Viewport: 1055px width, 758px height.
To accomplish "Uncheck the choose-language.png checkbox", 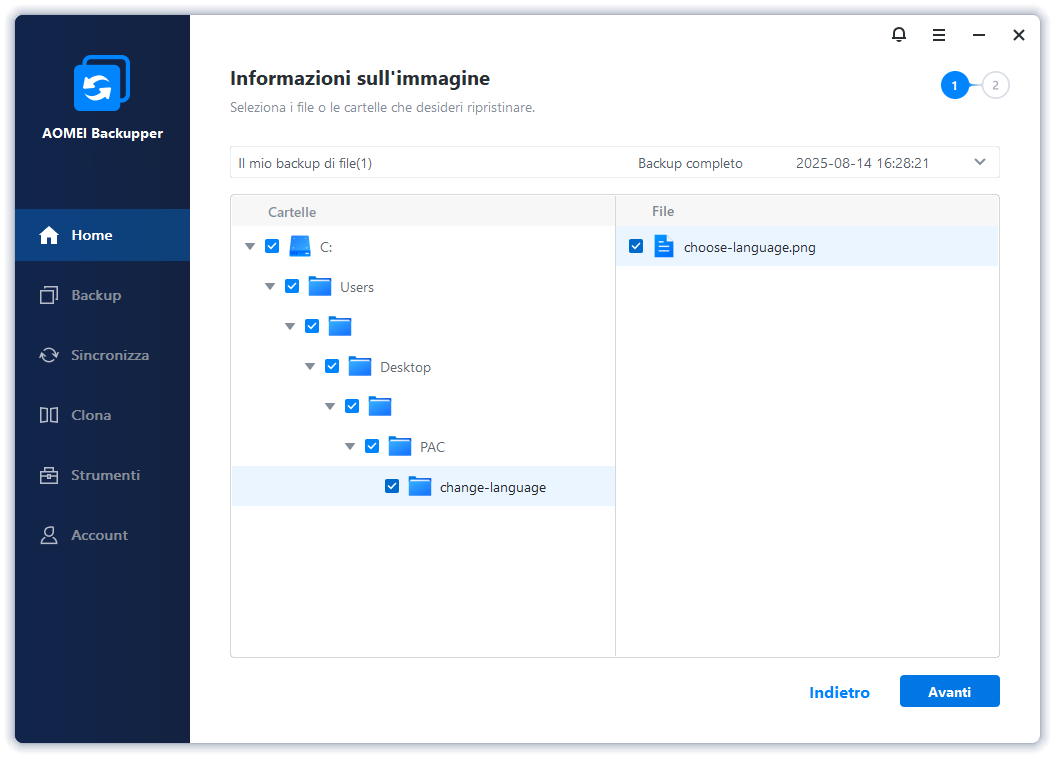I will pos(636,246).
